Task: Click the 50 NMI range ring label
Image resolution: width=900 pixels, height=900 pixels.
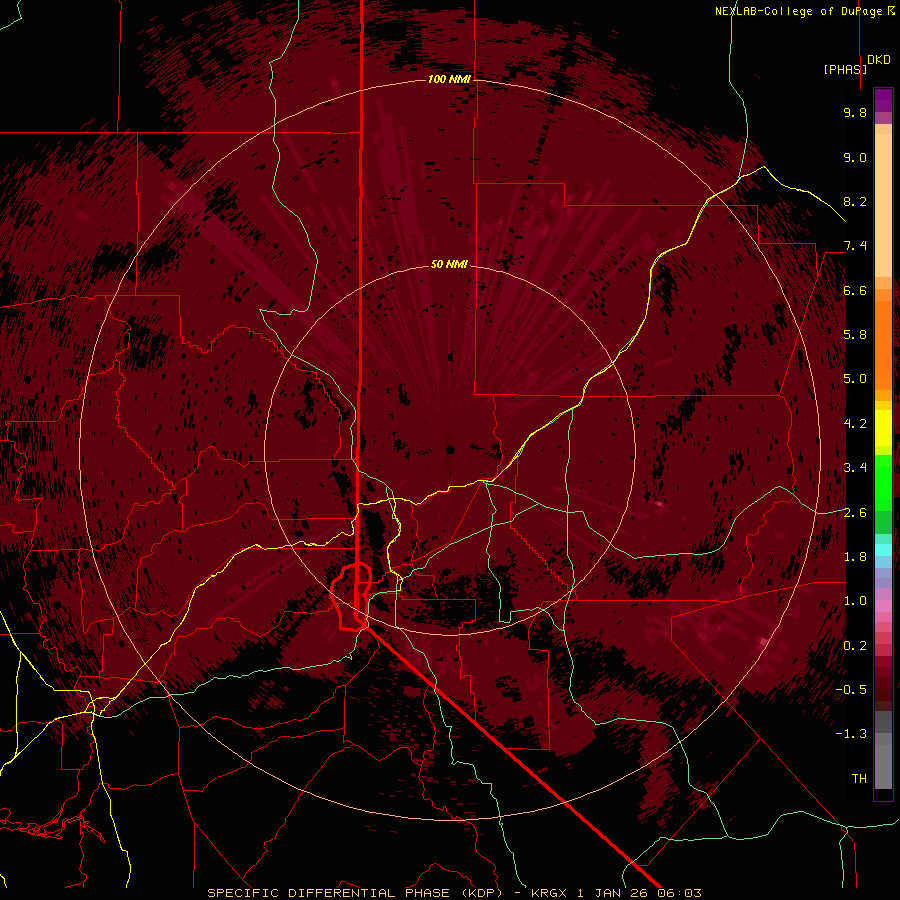Action: 449,264
